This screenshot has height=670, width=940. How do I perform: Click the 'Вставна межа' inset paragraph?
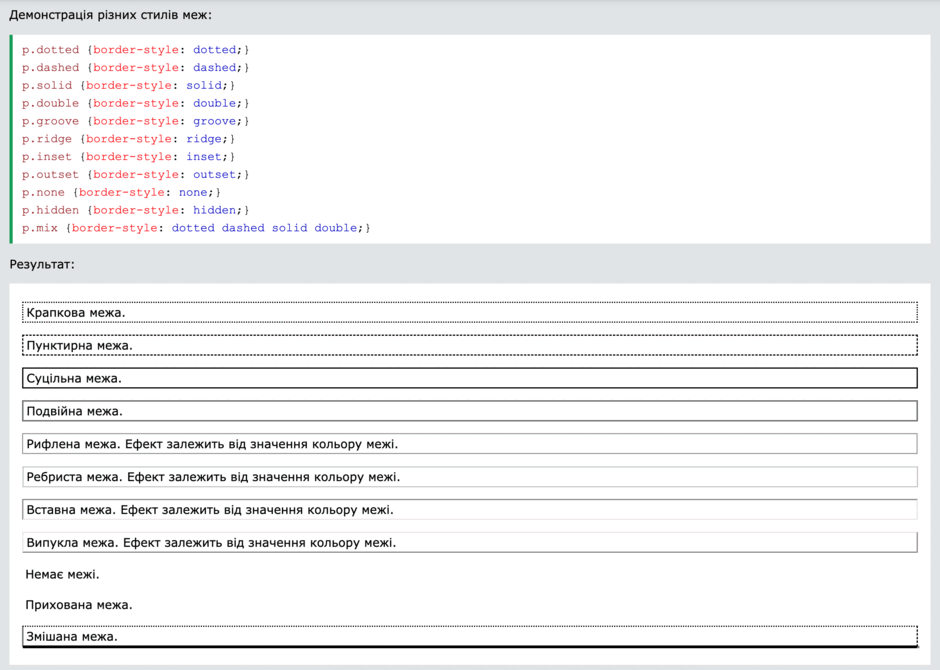(469, 510)
